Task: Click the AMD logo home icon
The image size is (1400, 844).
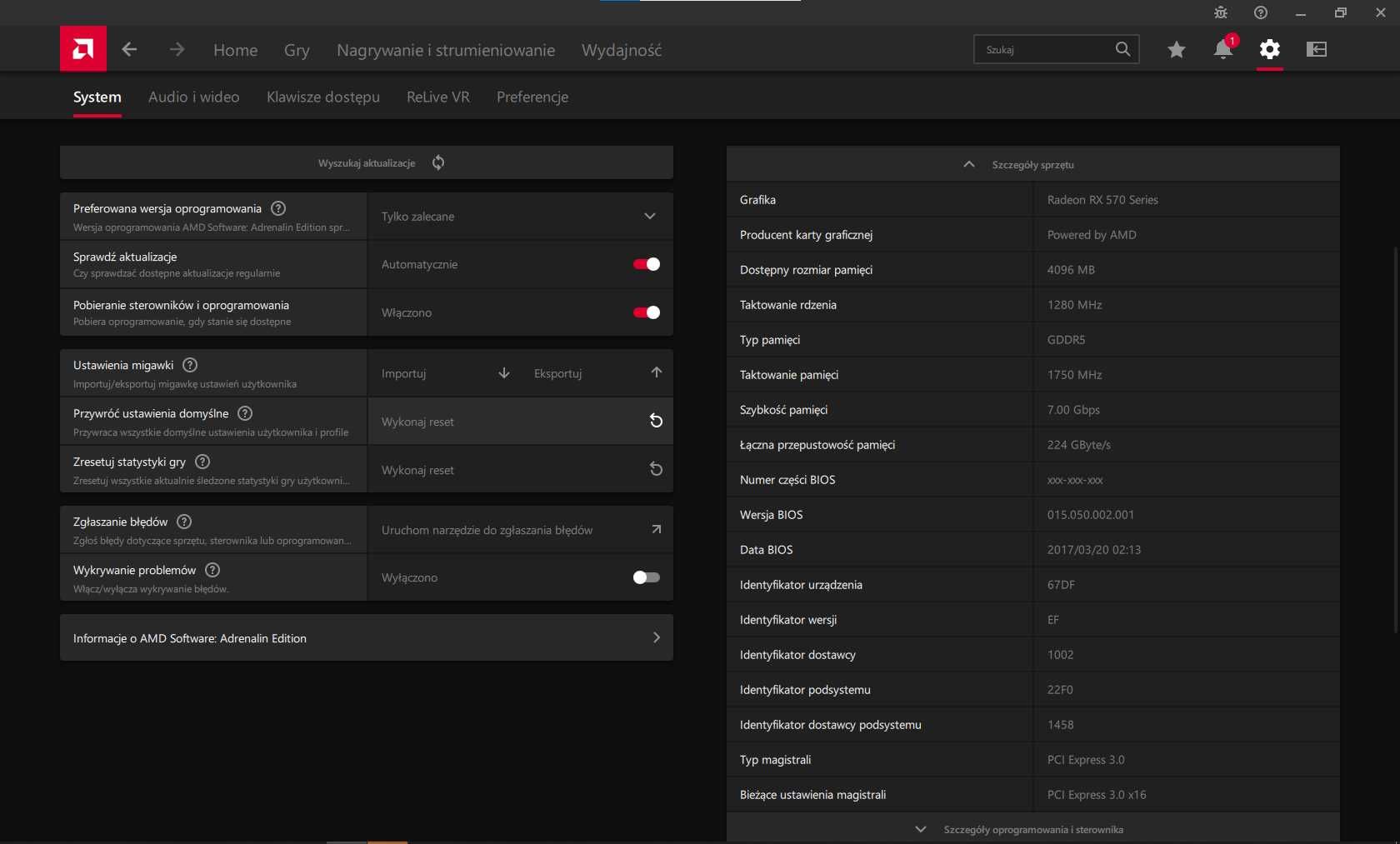Action: coord(83,49)
